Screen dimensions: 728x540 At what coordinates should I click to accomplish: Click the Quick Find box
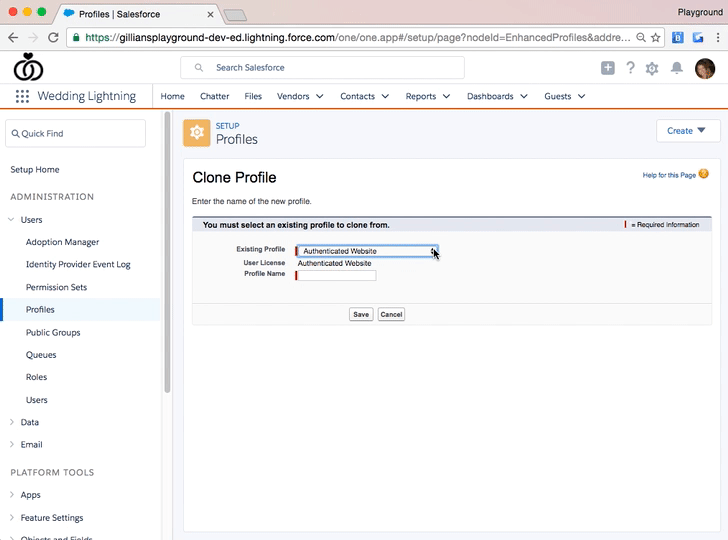click(75, 134)
